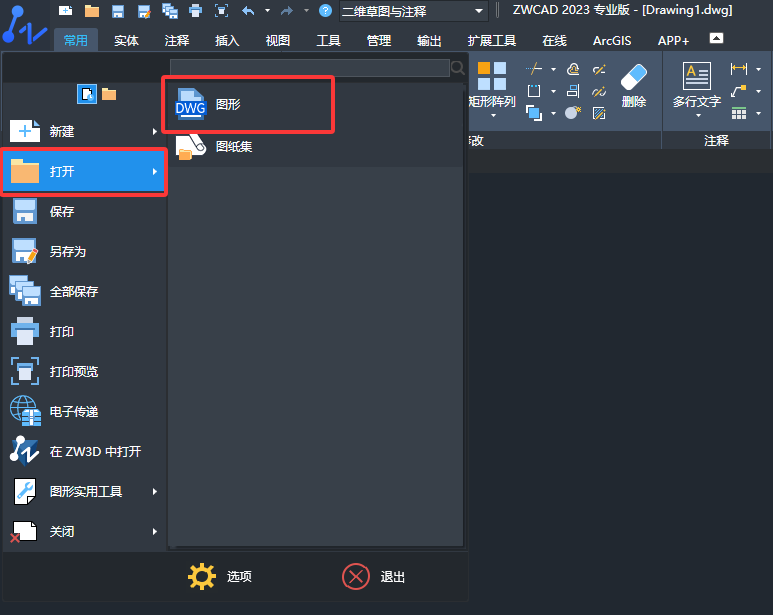Click the linear dimension tool icon
Image resolution: width=773 pixels, height=615 pixels.
coord(738,68)
